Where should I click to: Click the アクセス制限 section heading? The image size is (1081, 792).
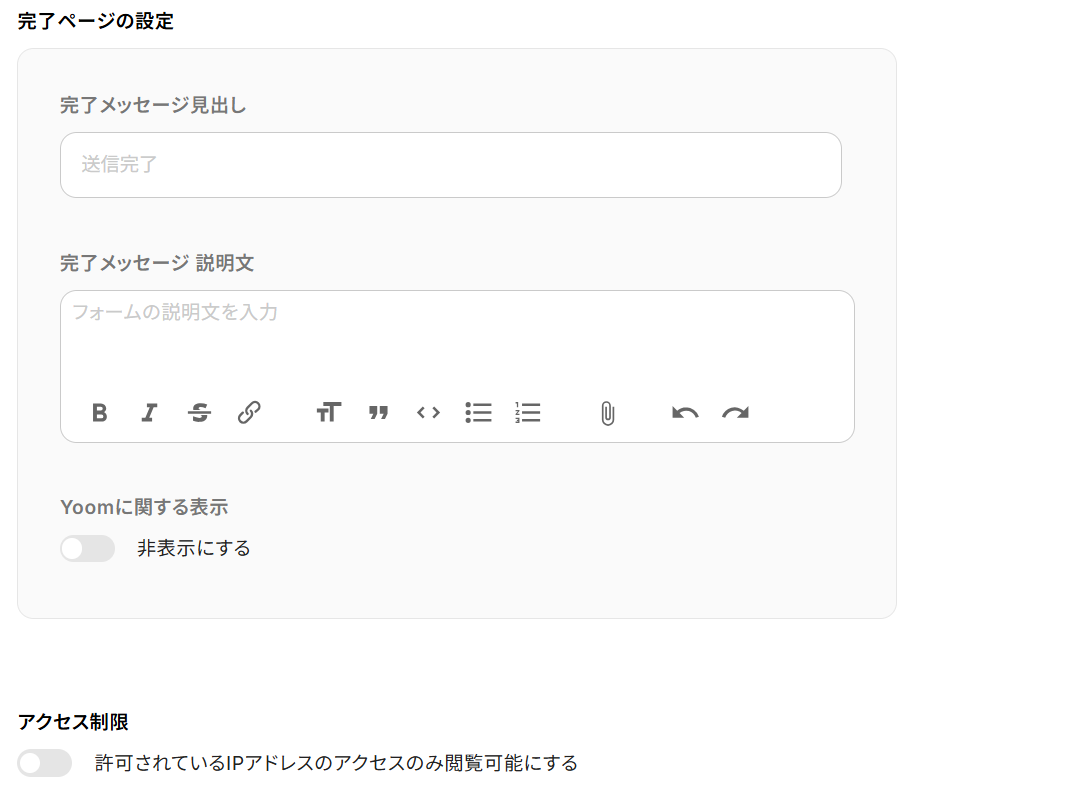73,722
